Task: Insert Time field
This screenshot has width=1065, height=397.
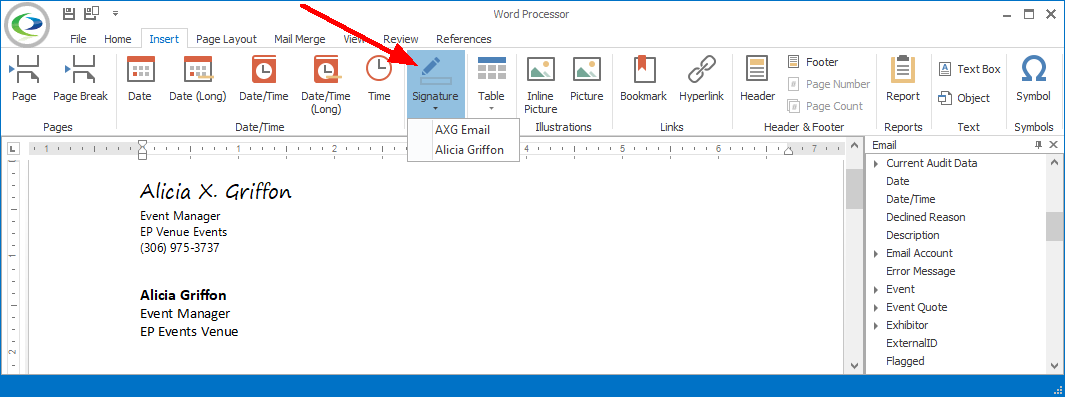Action: (379, 79)
